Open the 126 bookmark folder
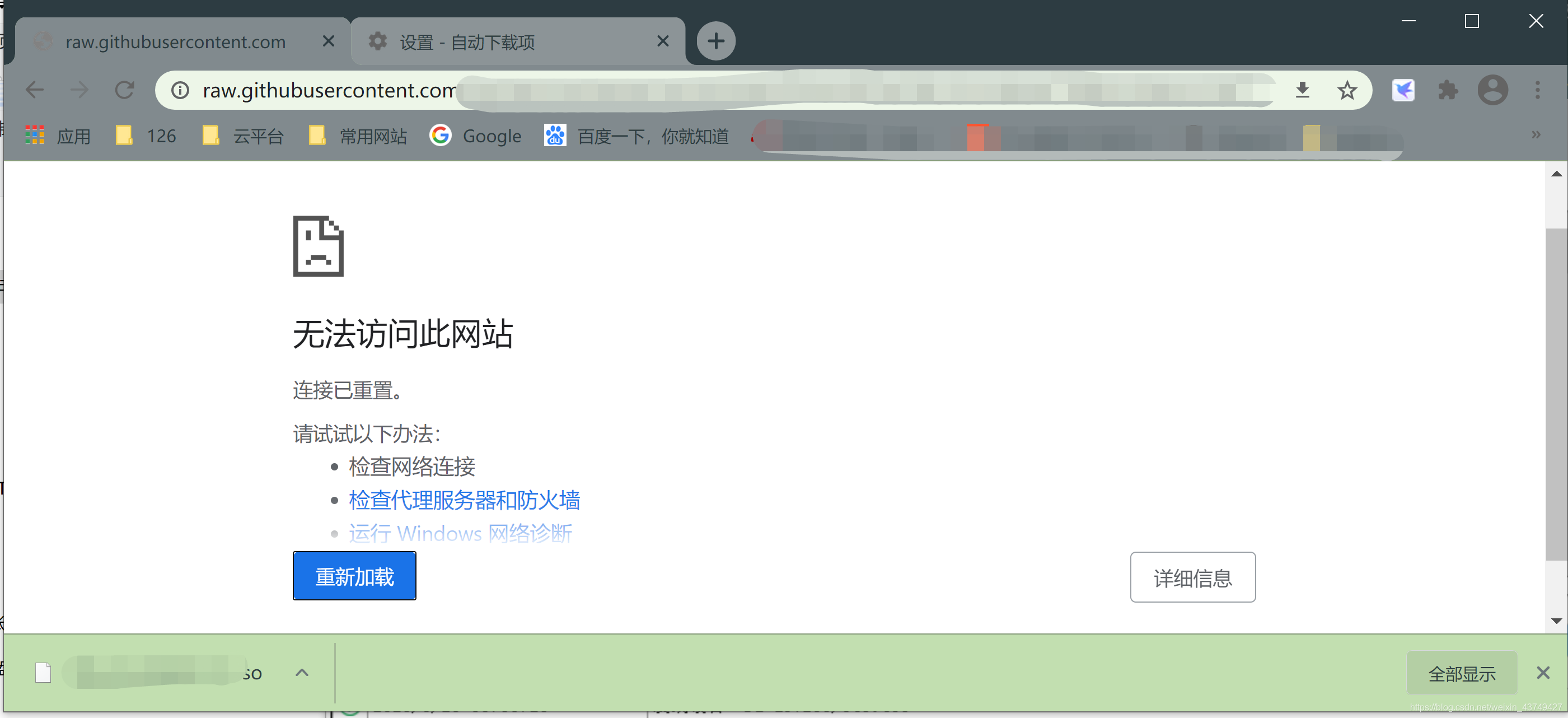The height and width of the screenshot is (718, 1568). point(146,135)
